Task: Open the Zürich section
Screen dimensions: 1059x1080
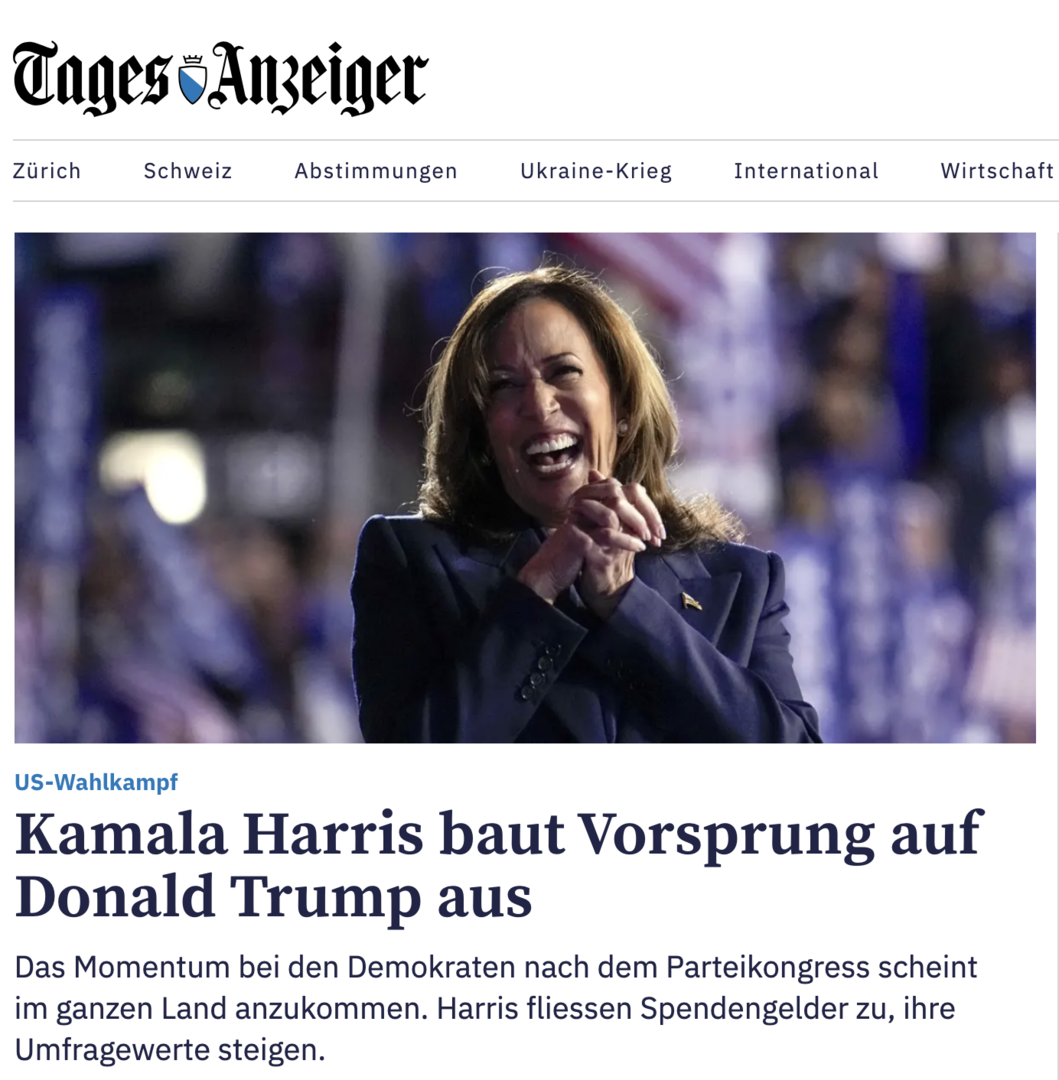Action: [x=47, y=171]
